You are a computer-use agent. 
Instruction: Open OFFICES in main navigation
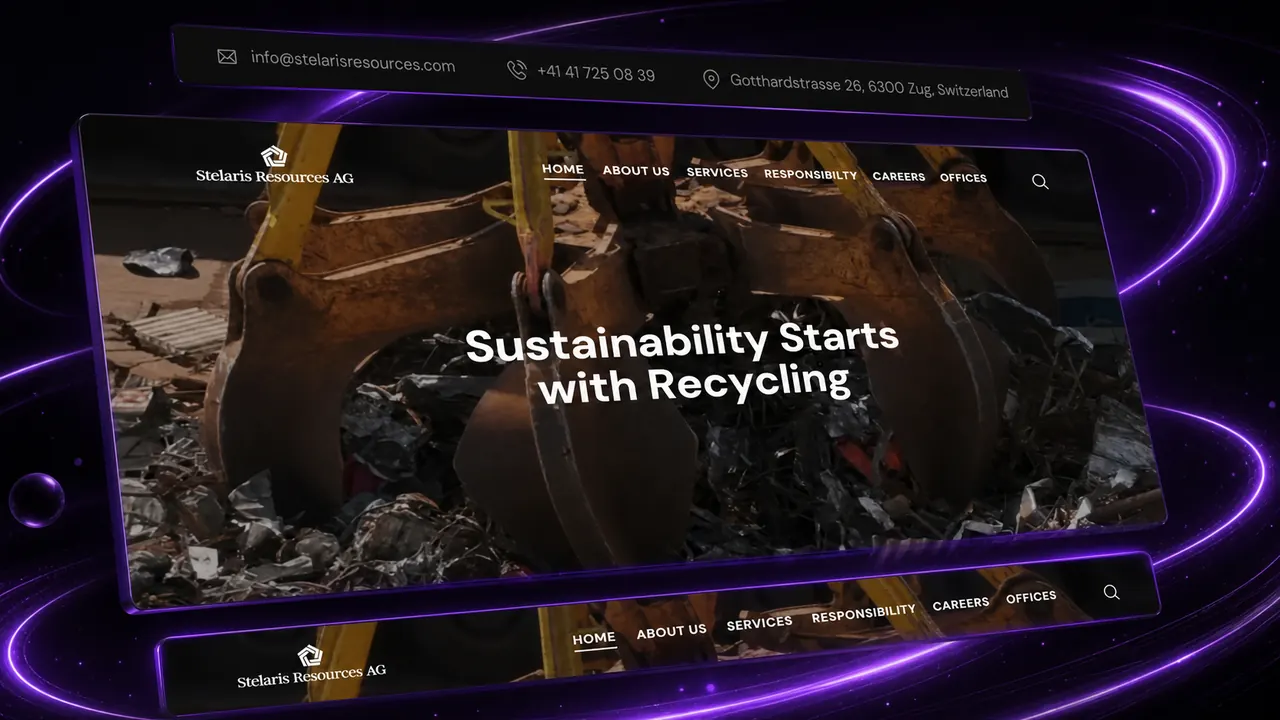(963, 178)
